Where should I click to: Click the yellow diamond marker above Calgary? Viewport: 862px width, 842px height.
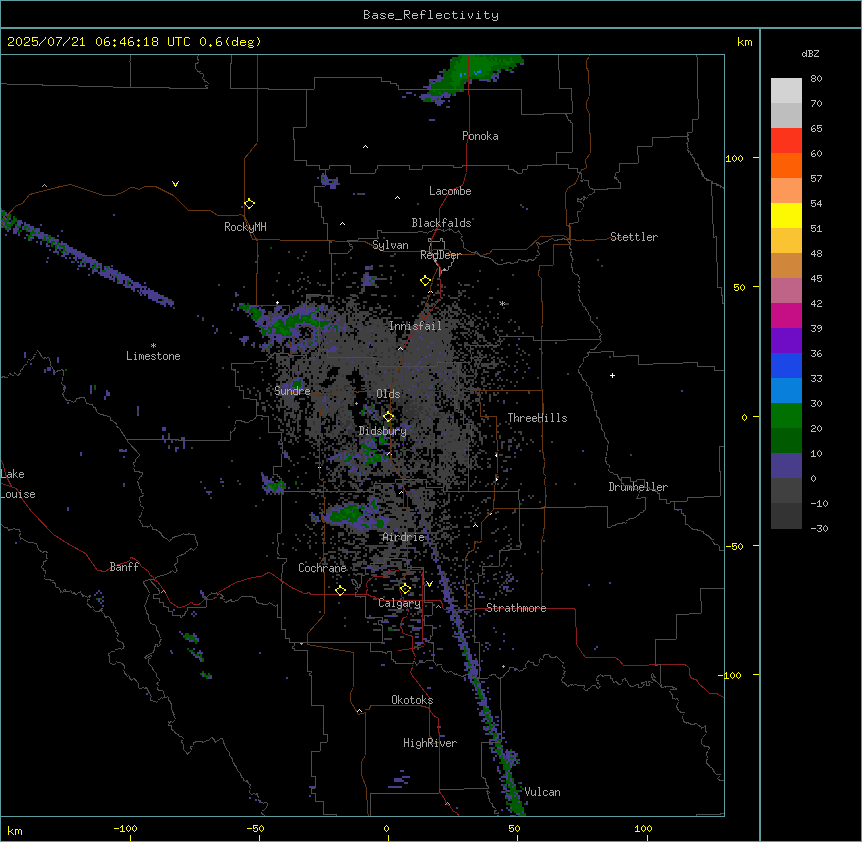405,589
